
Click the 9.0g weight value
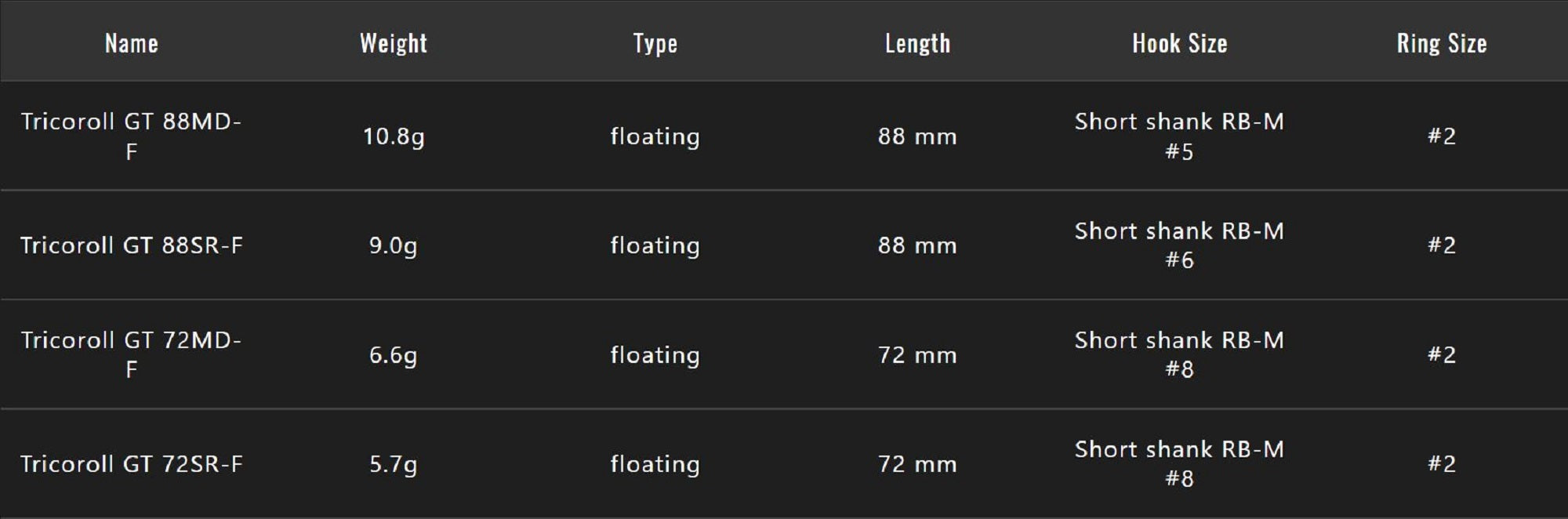point(394,245)
